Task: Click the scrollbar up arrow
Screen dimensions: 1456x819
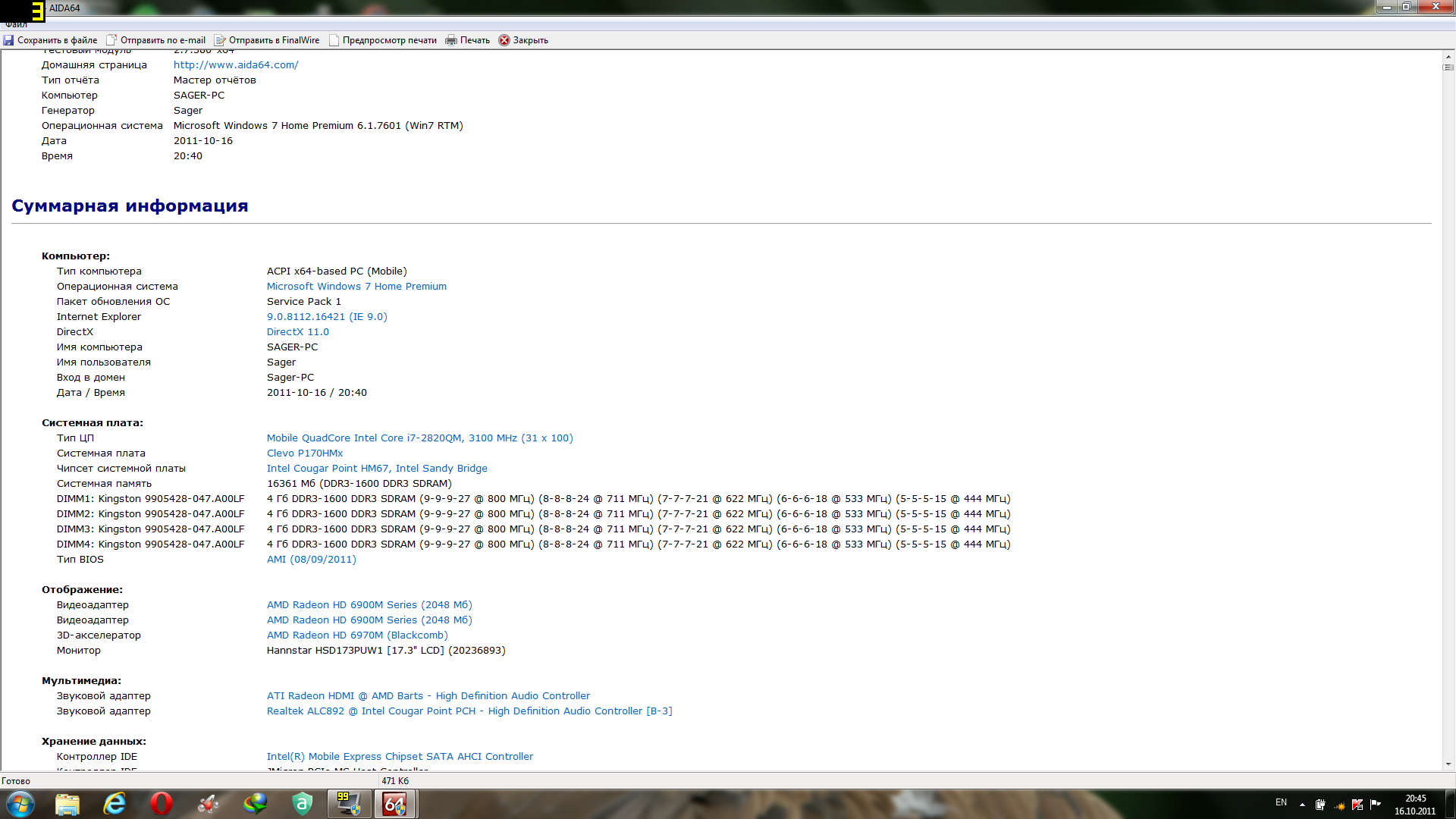Action: [1448, 56]
